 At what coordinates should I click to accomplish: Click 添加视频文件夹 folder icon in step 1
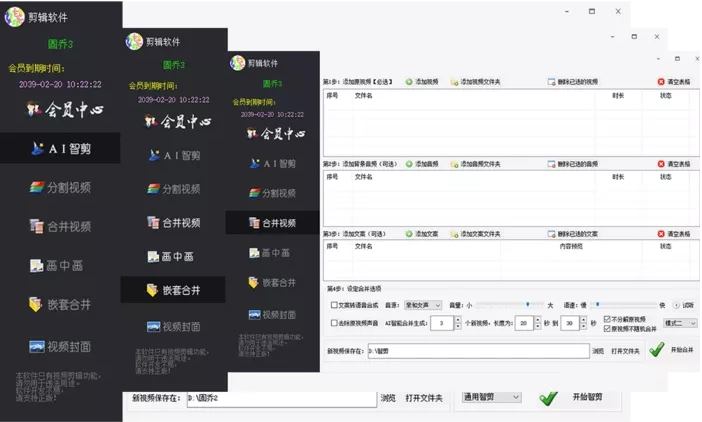tap(454, 82)
